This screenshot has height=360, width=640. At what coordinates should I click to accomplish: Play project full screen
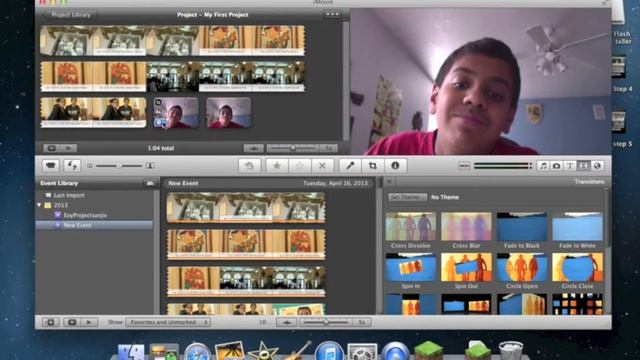coord(51,148)
